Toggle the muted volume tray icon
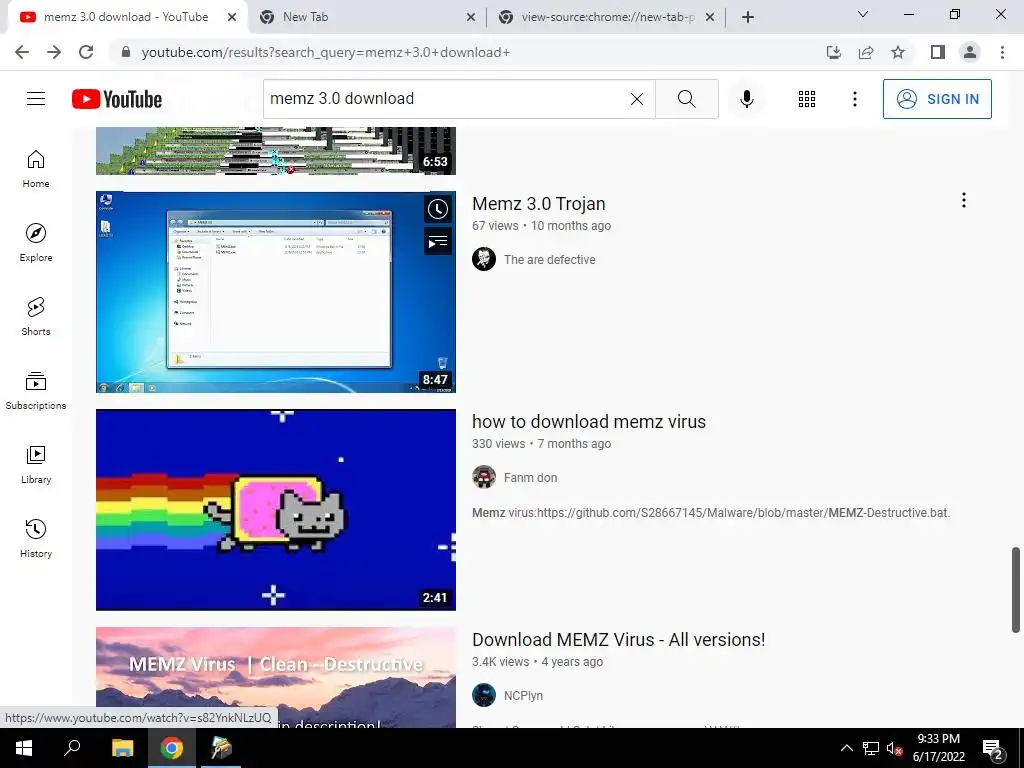 (895, 749)
